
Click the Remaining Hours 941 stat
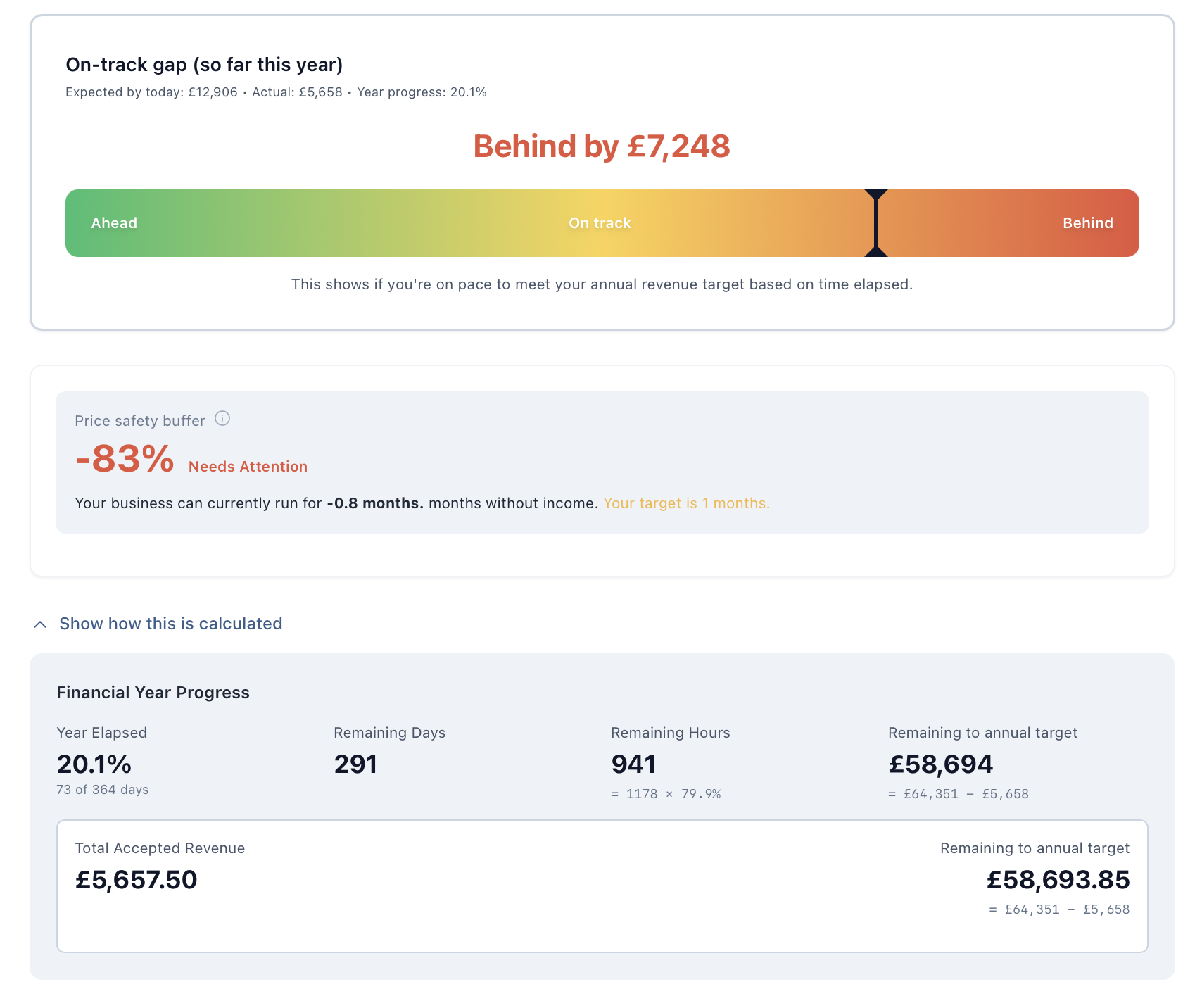pyautogui.click(x=633, y=764)
